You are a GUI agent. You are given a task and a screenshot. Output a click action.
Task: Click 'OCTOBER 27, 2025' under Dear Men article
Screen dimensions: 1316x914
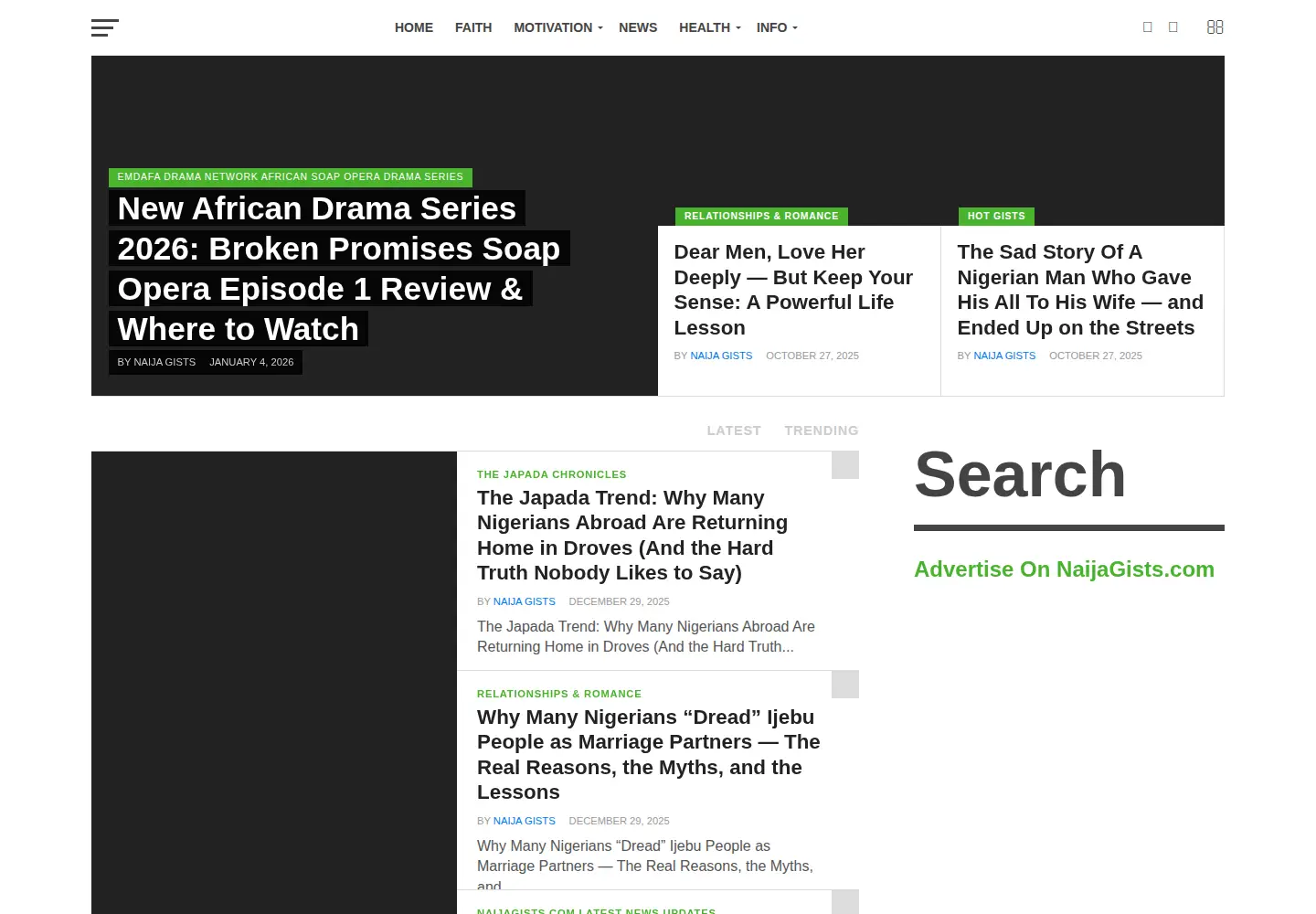(812, 356)
